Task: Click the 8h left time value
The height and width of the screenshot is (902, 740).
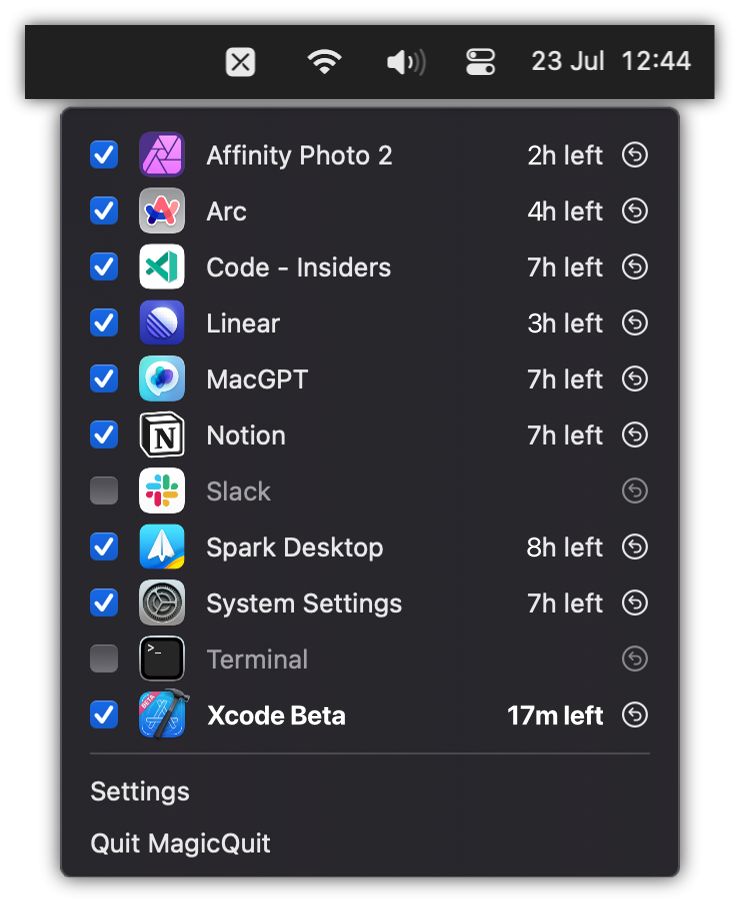Action: (x=564, y=548)
